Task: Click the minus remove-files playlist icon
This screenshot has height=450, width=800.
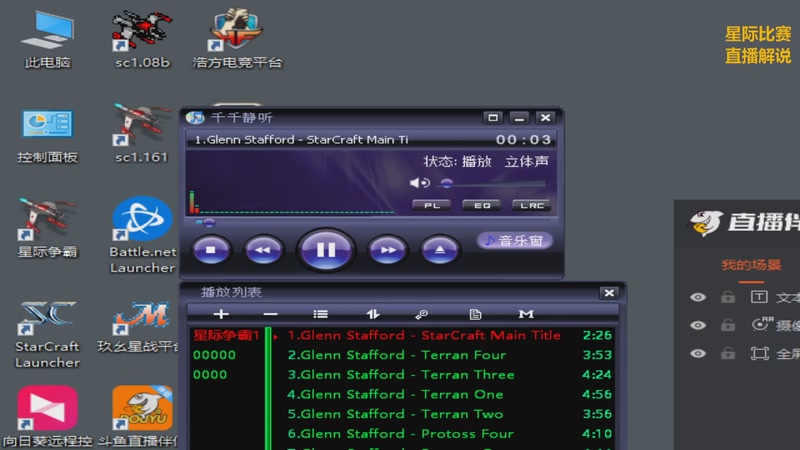Action: click(270, 314)
